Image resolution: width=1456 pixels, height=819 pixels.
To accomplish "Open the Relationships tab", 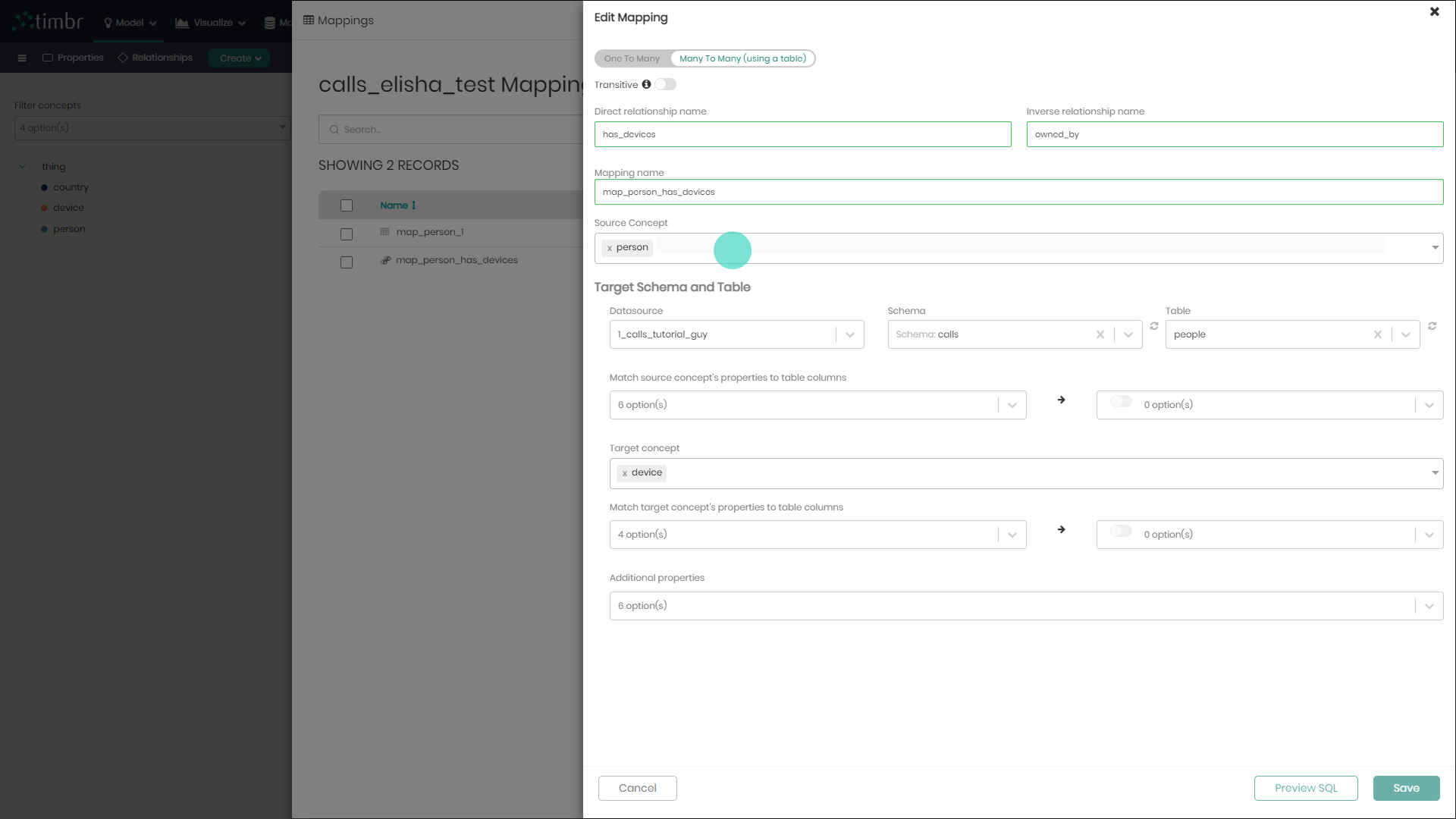I will pyautogui.click(x=155, y=58).
